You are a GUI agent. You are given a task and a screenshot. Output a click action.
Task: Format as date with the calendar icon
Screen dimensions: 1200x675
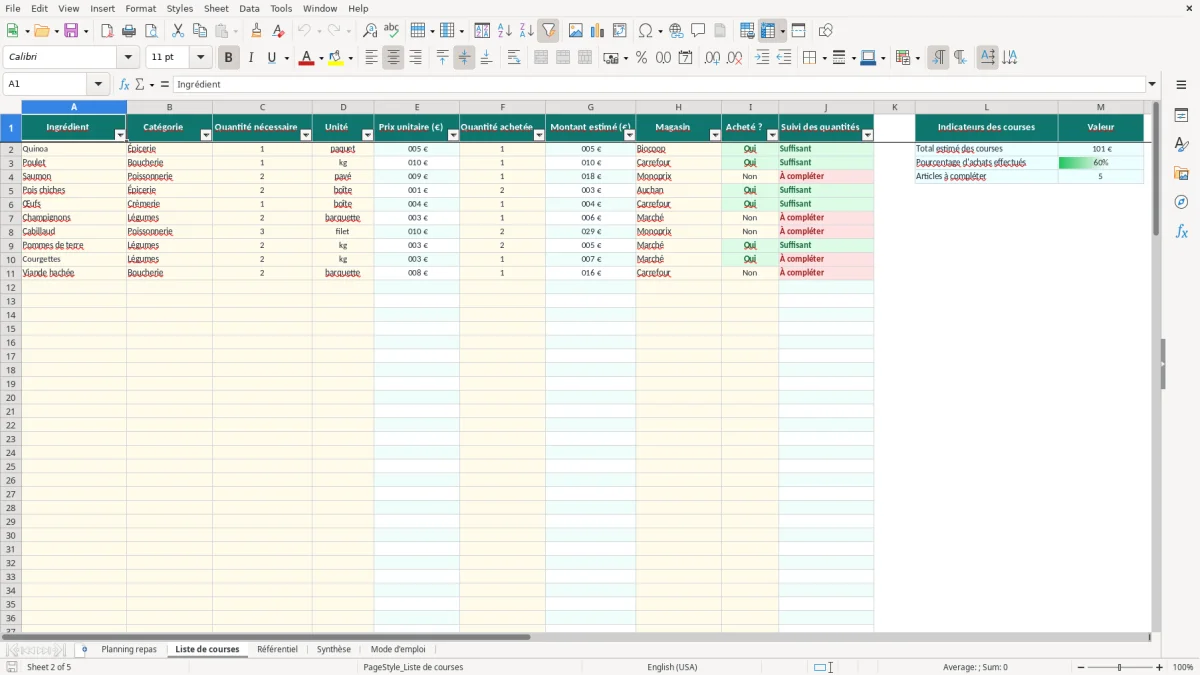pyautogui.click(x=685, y=58)
